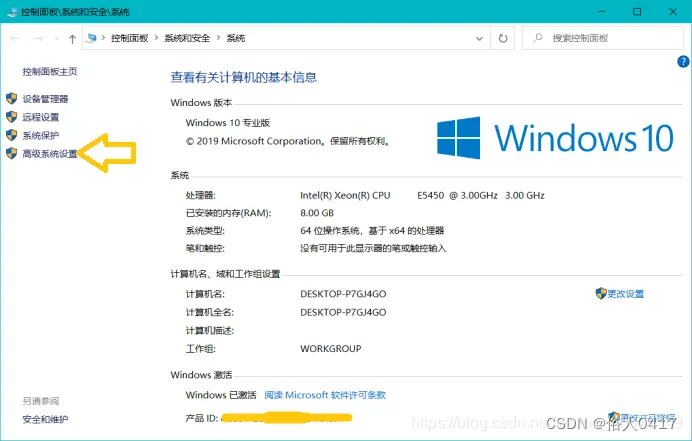Viewport: 692px width, 441px height.
Task: Open Device Manager (设备管理器) link
Action: [45, 99]
